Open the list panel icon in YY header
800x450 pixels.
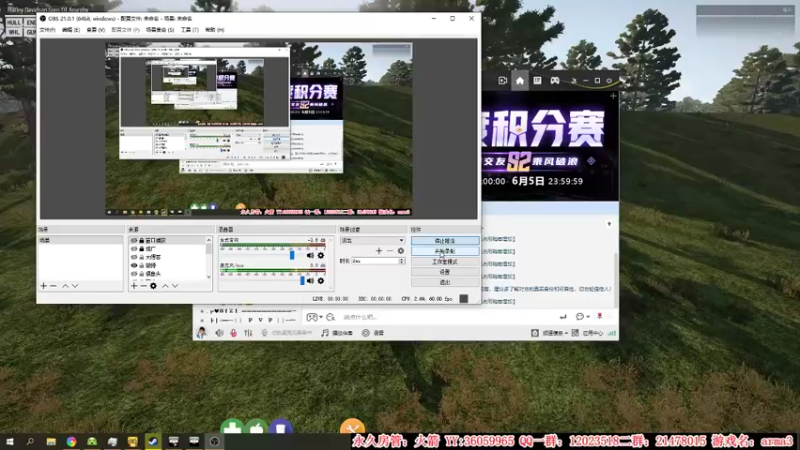[537, 81]
